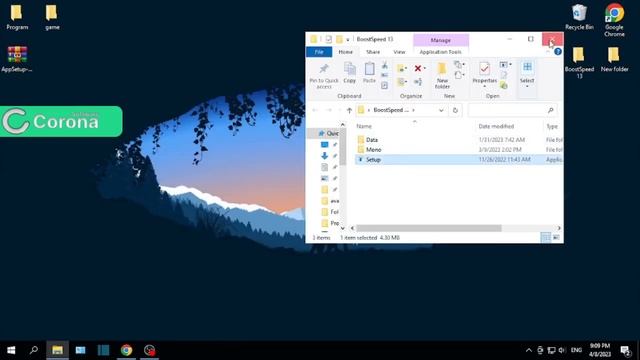Open Quick Access Toolbar customize dropdown

[348, 40]
